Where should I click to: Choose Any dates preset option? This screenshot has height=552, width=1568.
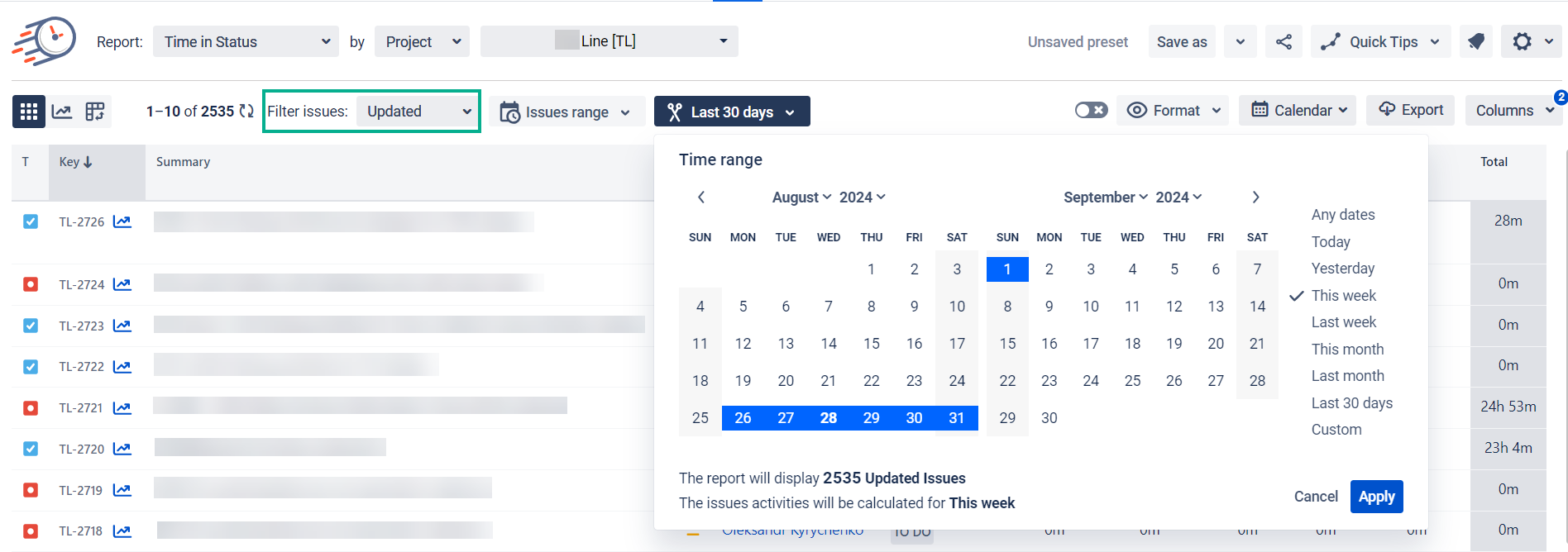tap(1343, 215)
